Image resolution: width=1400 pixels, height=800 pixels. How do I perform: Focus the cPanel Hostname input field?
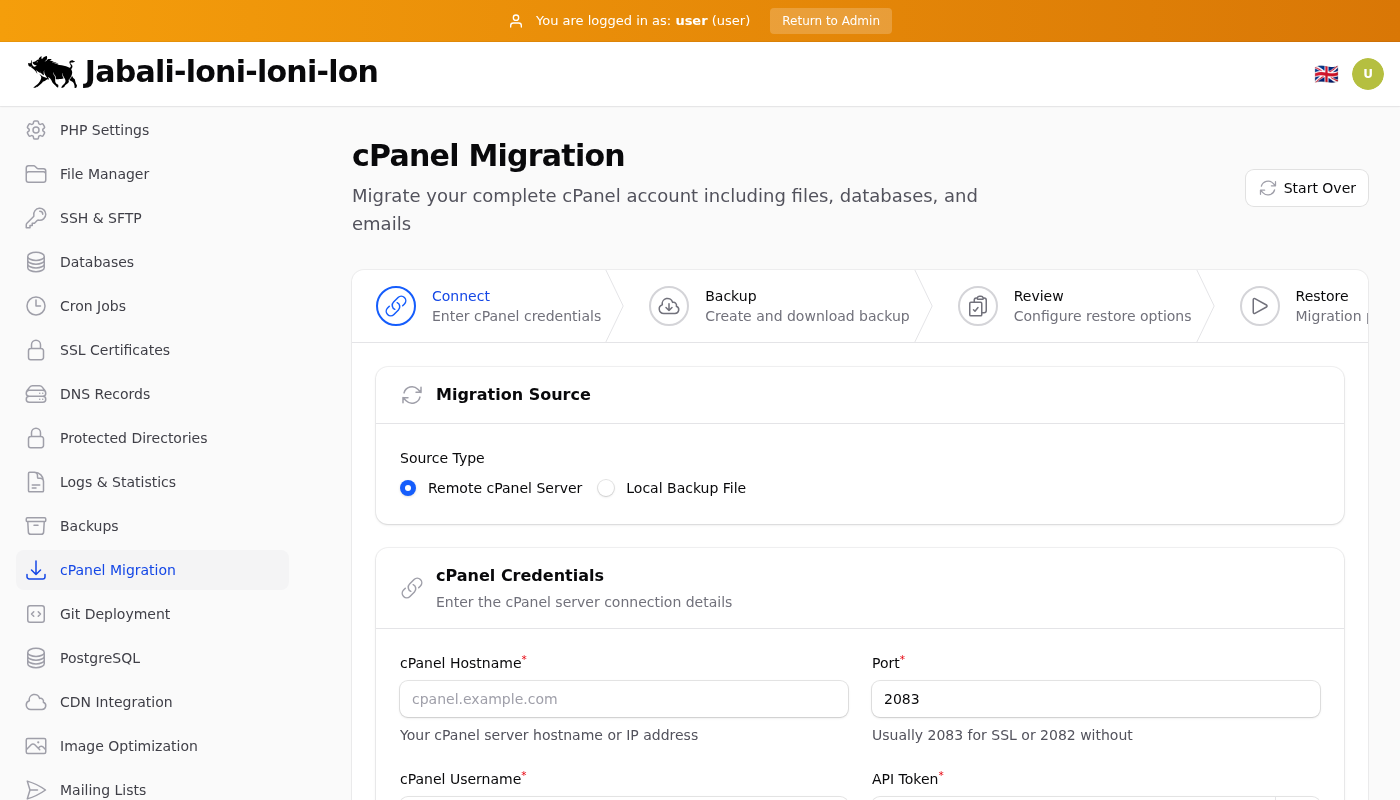(624, 699)
